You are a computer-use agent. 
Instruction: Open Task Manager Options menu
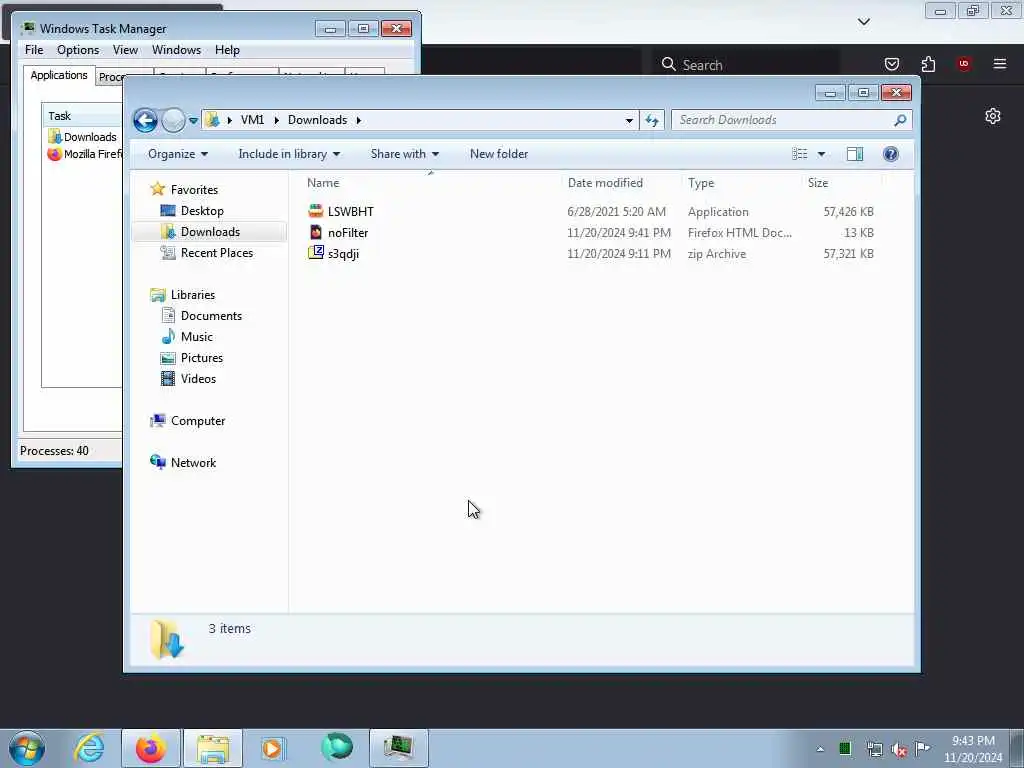click(x=78, y=50)
